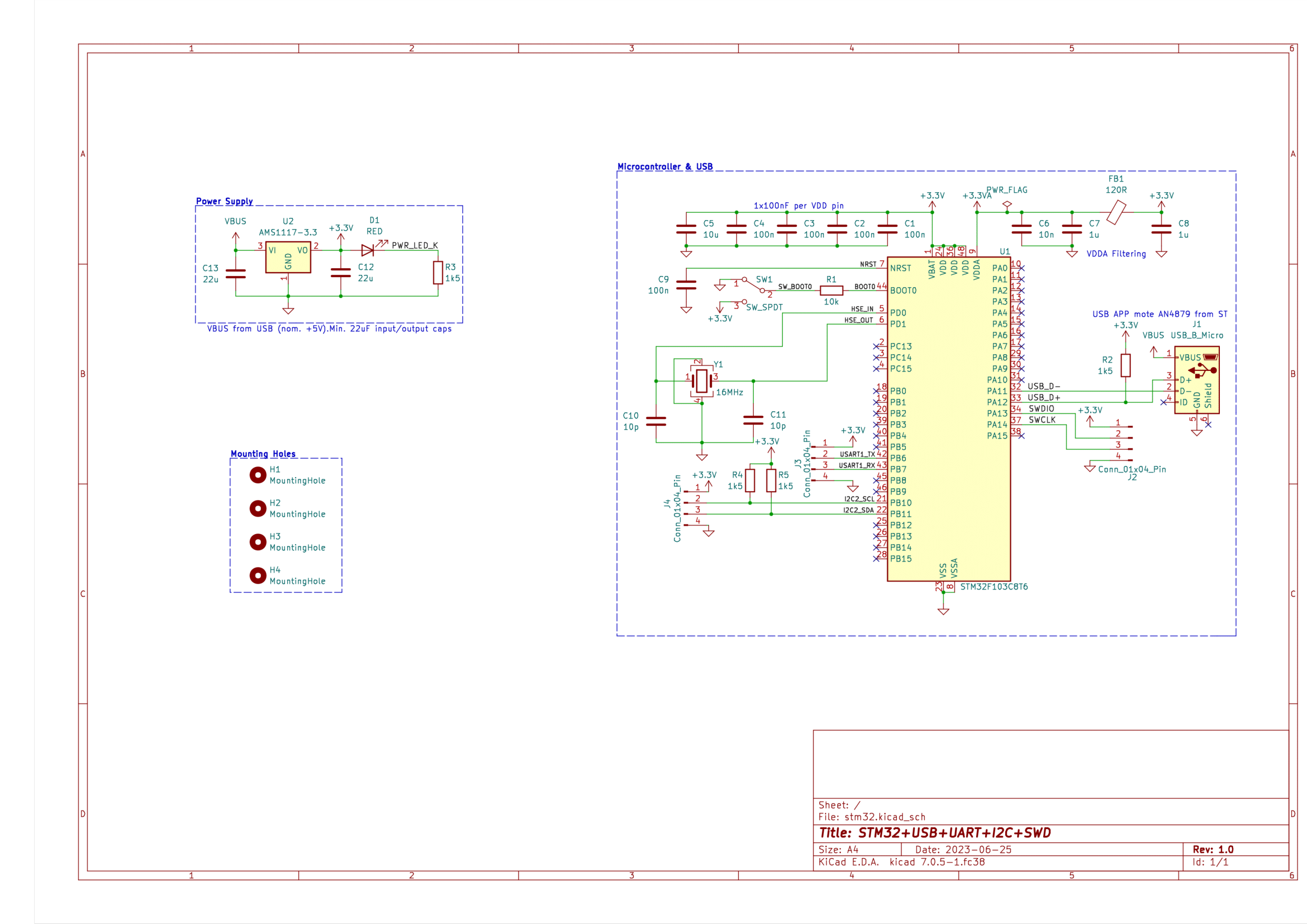Viewport: 1307px width, 924px height.
Task: Select the AMS1117-3.3 regulator symbol U2
Action: point(288,257)
